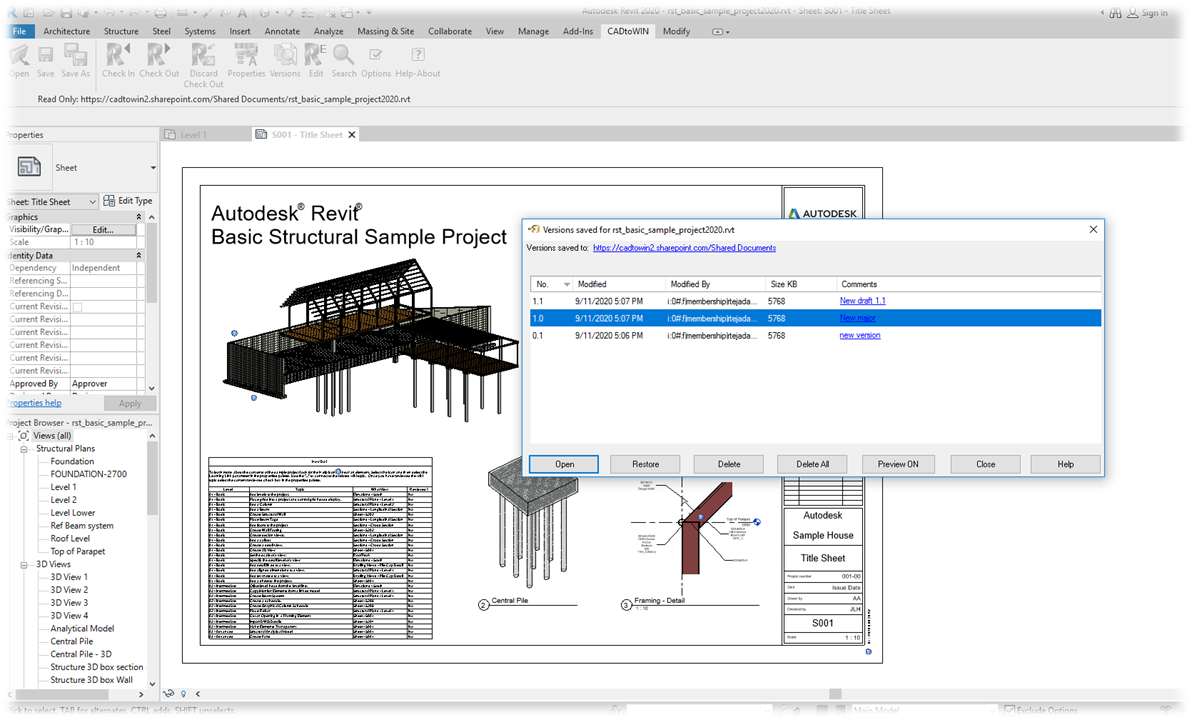1192x720 pixels.
Task: Open the Sheet: Title Sheet dropdown
Action: 92,202
